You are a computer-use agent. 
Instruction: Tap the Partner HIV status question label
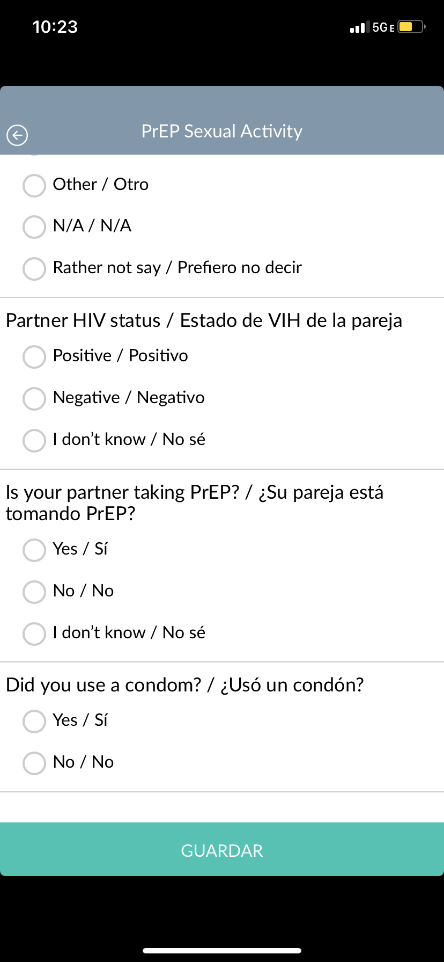204,321
